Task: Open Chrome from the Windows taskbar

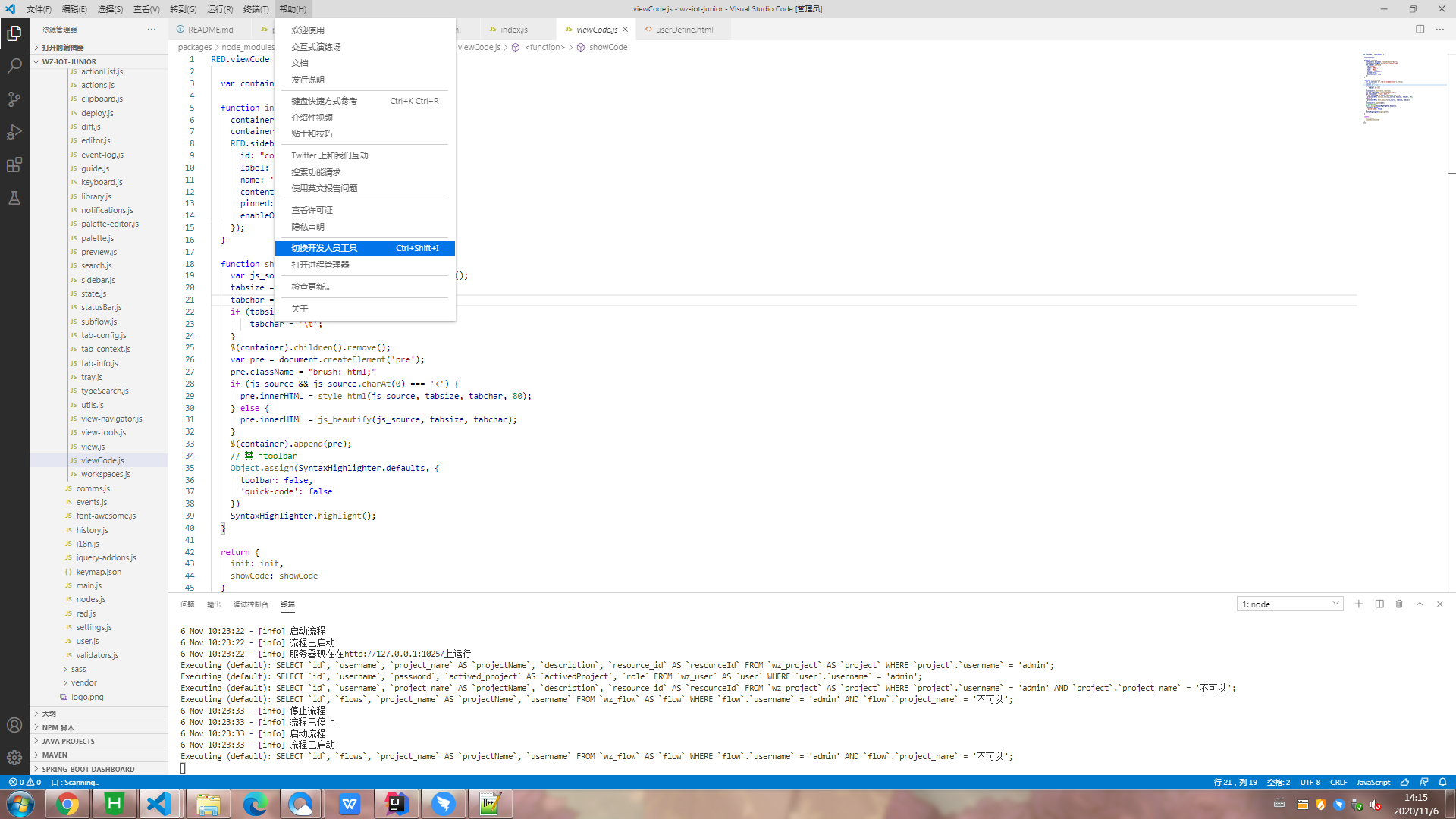Action: 67,804
